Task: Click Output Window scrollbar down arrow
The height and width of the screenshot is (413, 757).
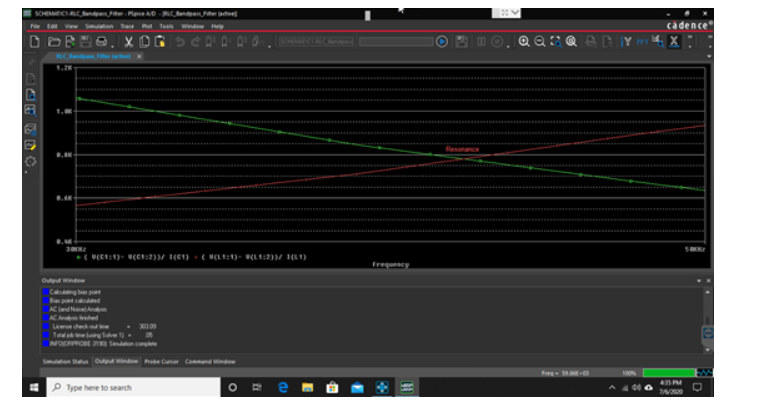Action: click(x=707, y=350)
